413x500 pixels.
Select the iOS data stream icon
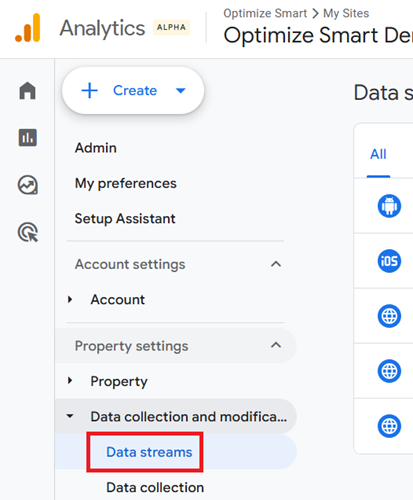coord(389,261)
